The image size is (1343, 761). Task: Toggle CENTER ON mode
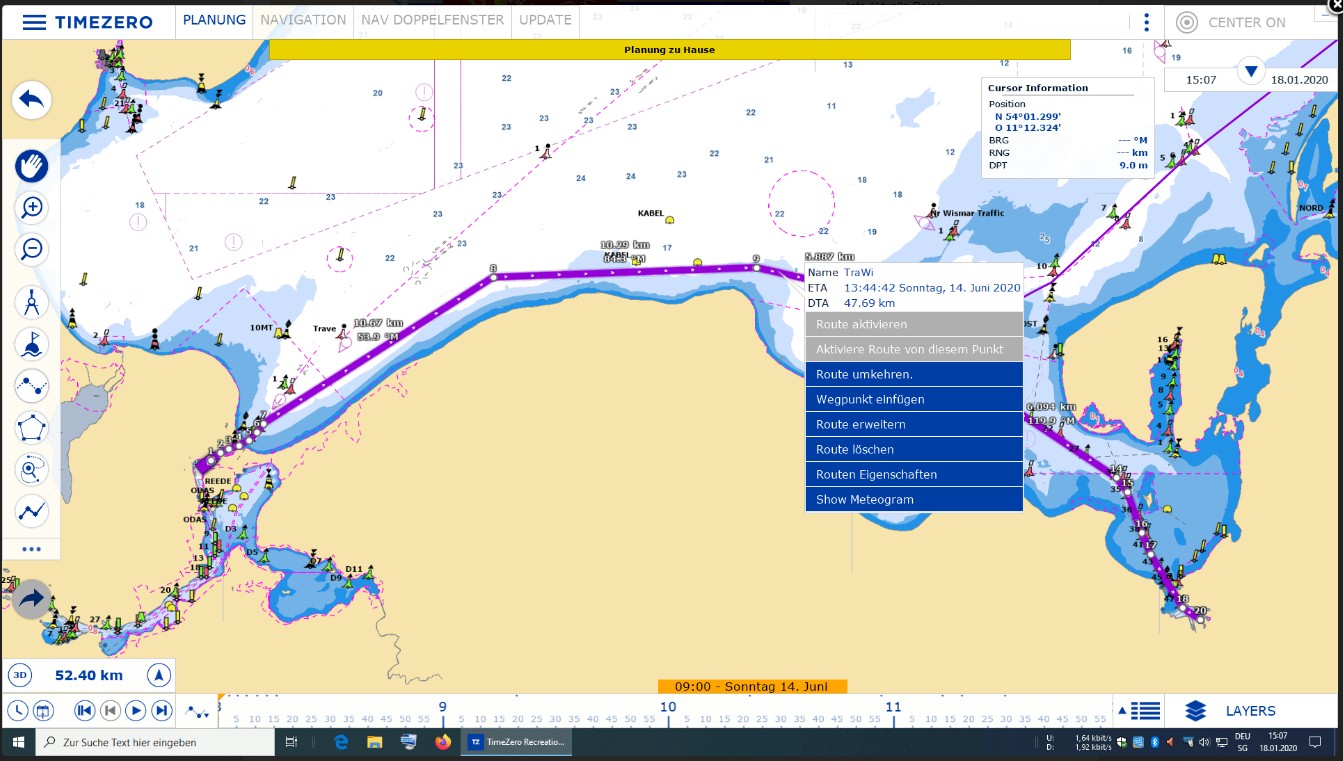click(1231, 22)
